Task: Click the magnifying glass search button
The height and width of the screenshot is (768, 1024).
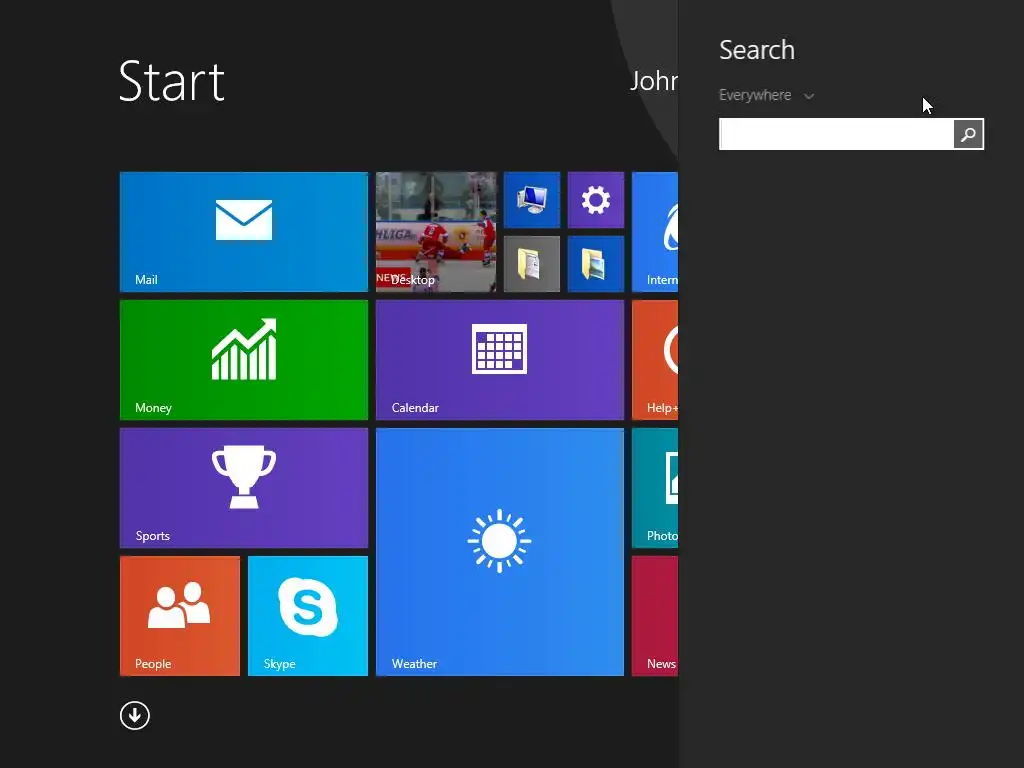Action: click(968, 134)
